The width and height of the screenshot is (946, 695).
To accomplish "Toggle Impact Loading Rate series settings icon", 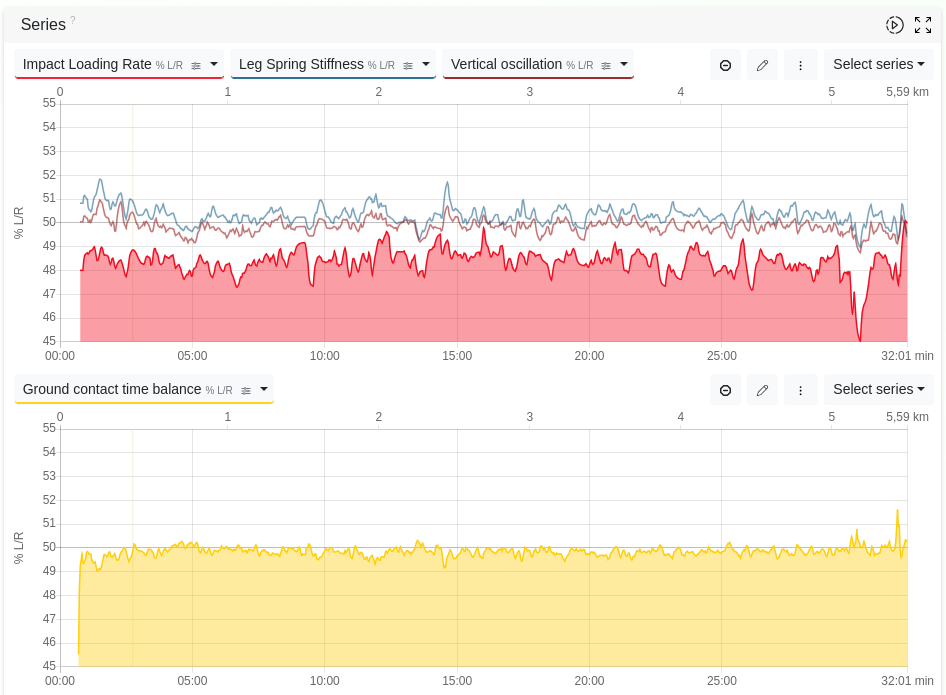I will (x=196, y=65).
